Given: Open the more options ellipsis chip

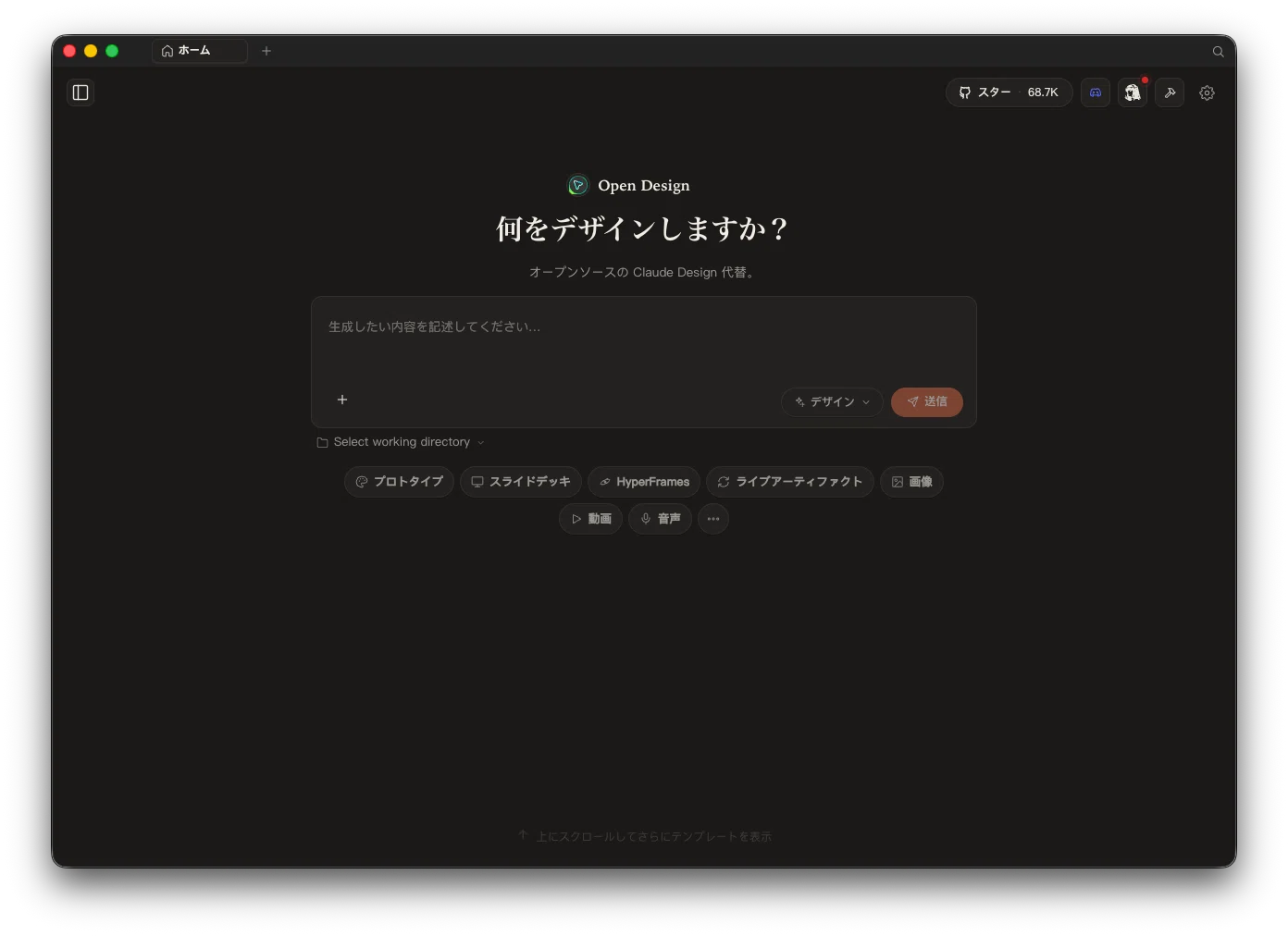Looking at the screenshot, I should click(713, 519).
